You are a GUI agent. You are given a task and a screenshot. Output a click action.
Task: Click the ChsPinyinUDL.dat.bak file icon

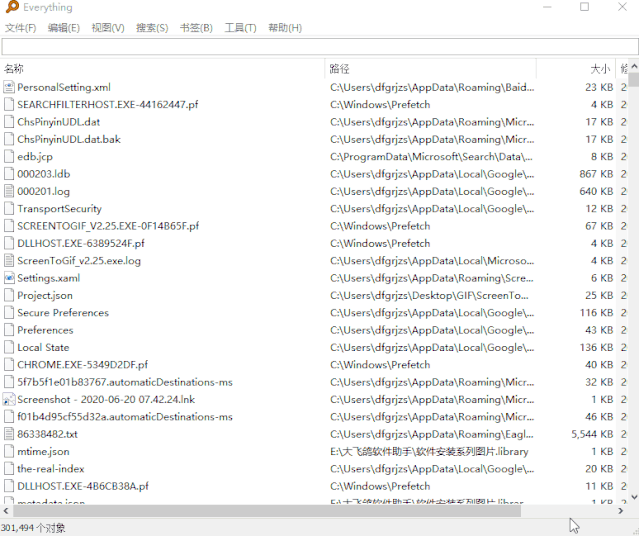(9, 139)
